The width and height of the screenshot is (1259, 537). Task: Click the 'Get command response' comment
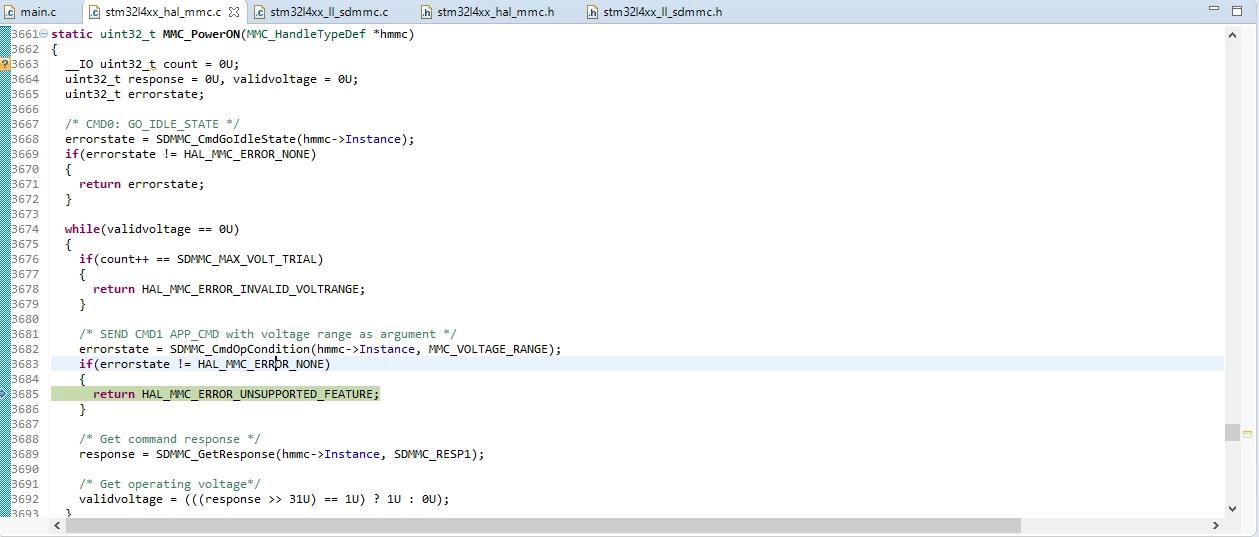[170, 439]
